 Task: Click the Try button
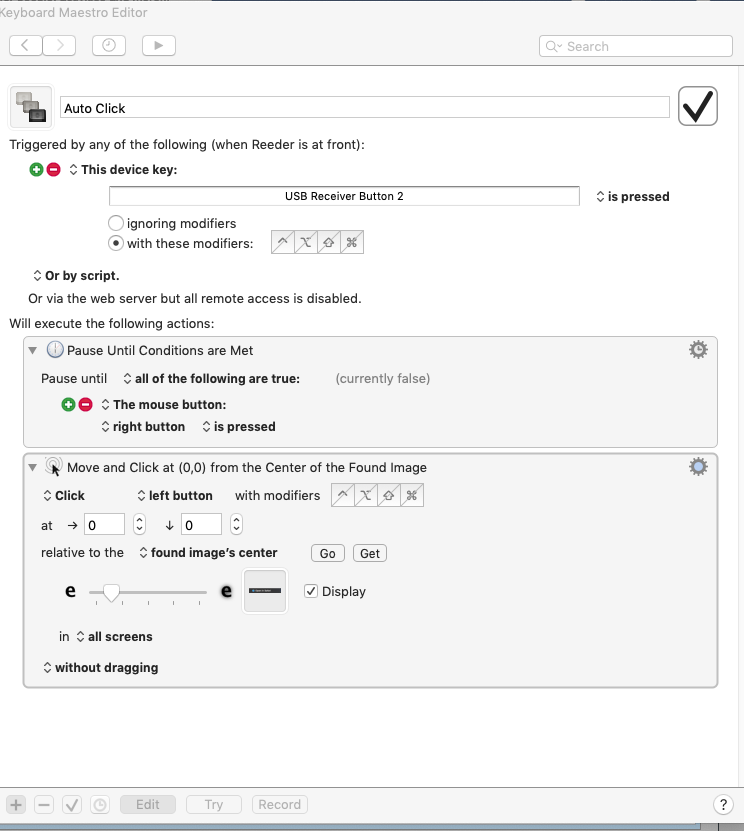click(214, 804)
